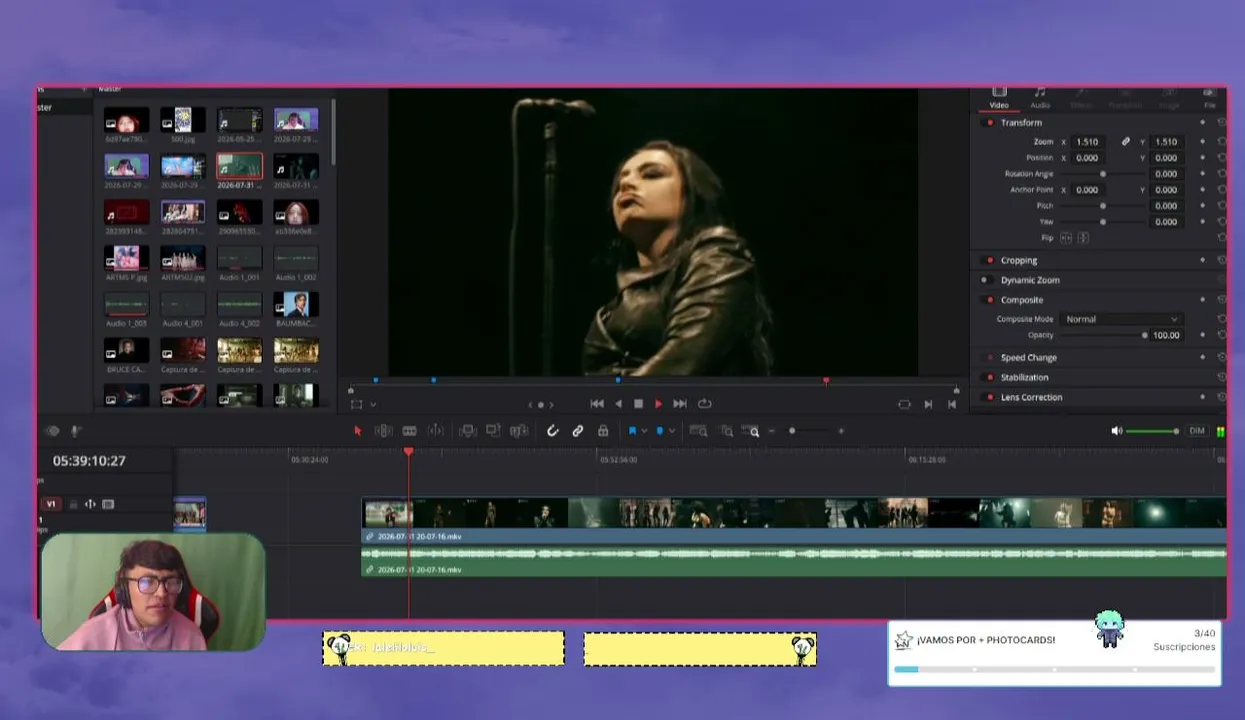
Task: Click the Detail Zoom icon
Action: (727, 431)
